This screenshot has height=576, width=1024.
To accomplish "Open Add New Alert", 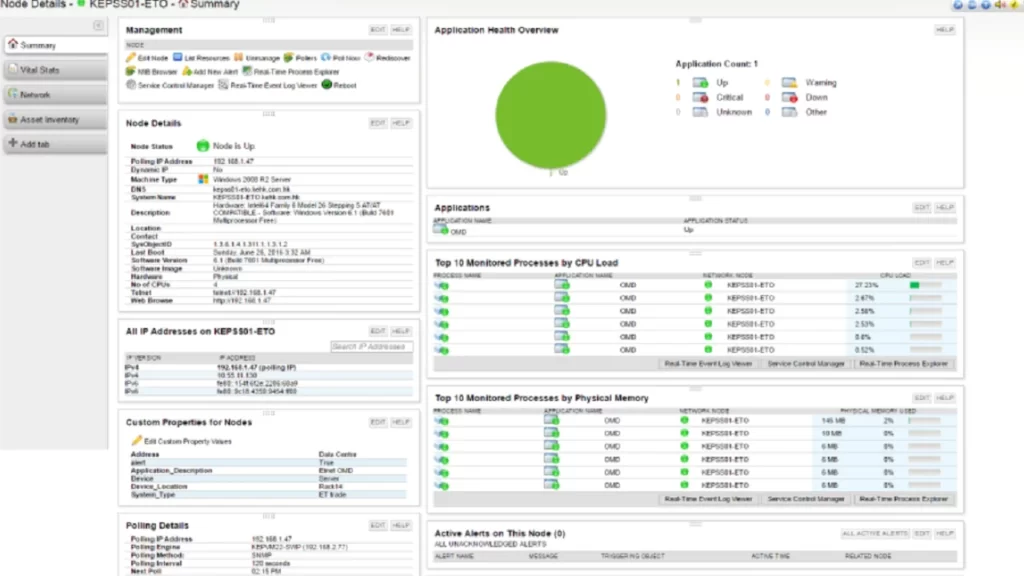I will [x=208, y=72].
